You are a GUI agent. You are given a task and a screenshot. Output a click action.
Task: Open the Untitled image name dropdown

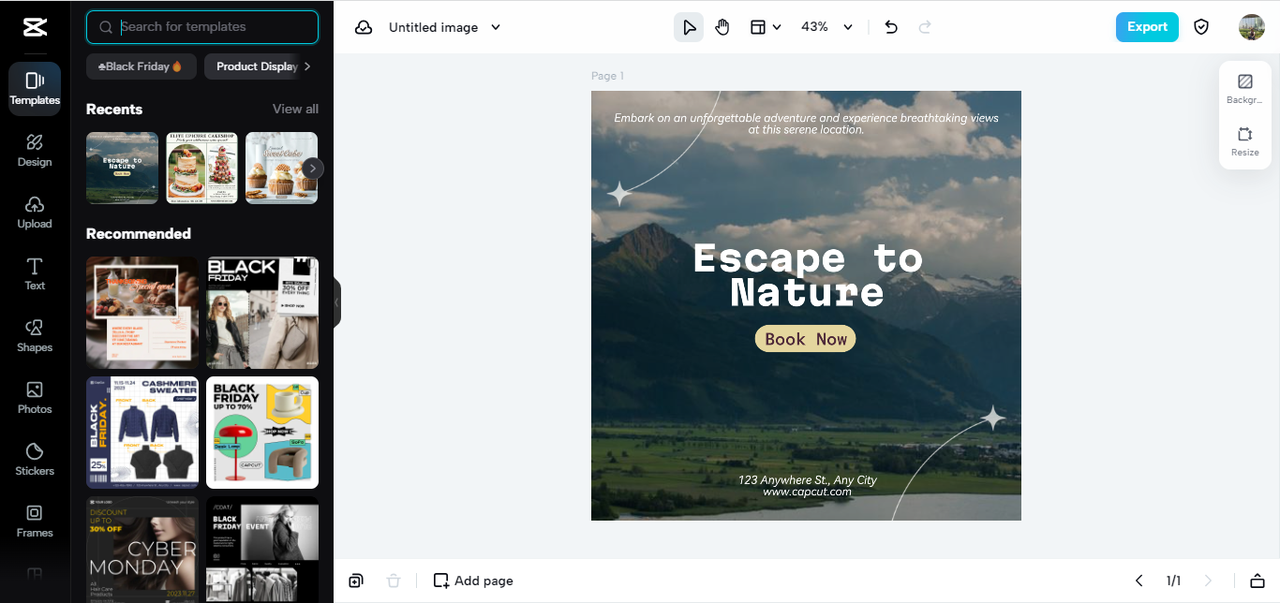click(444, 28)
